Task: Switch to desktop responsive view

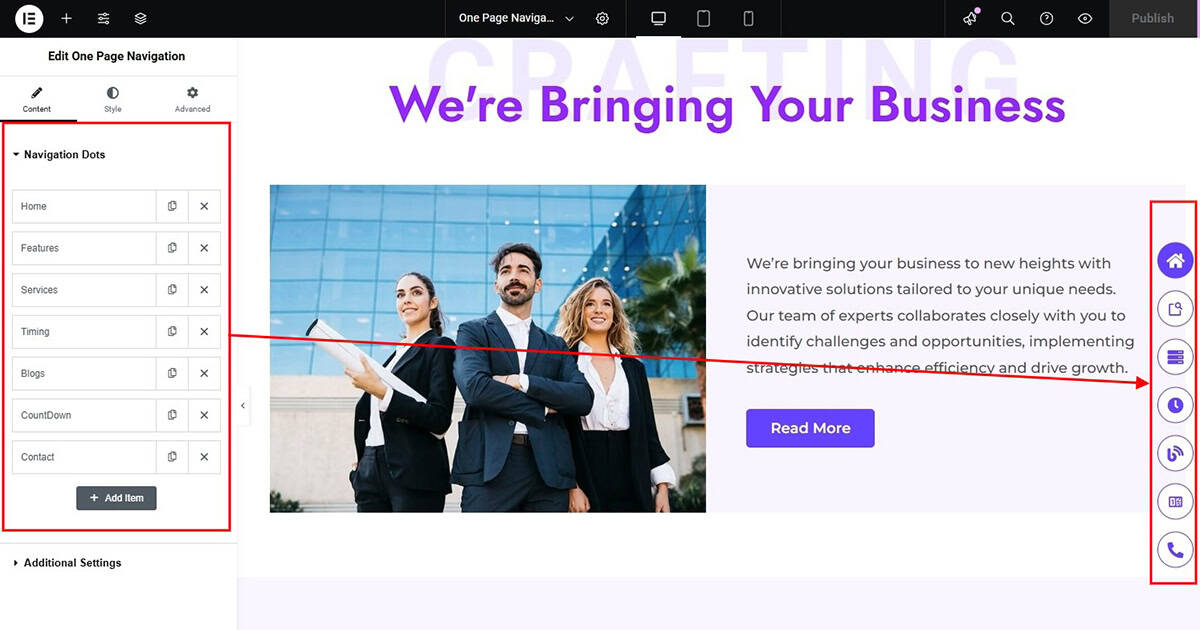Action: click(658, 18)
